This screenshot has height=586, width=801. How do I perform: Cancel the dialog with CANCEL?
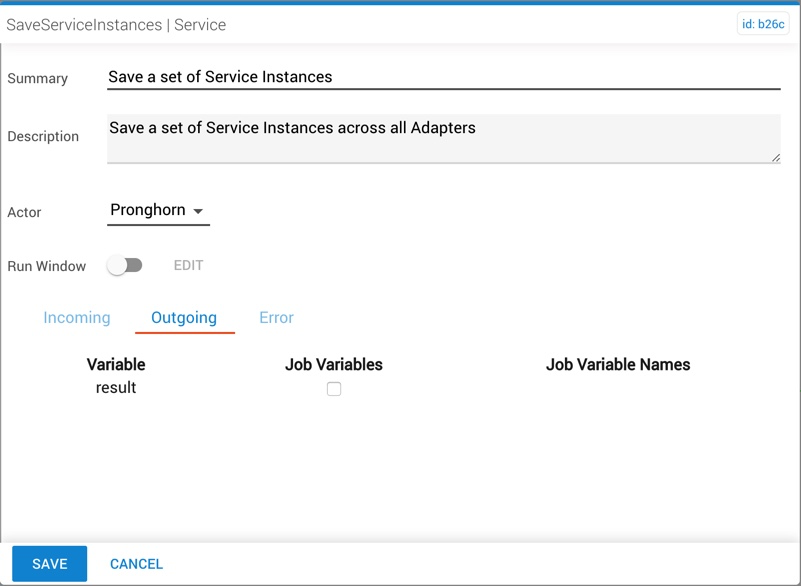136,564
